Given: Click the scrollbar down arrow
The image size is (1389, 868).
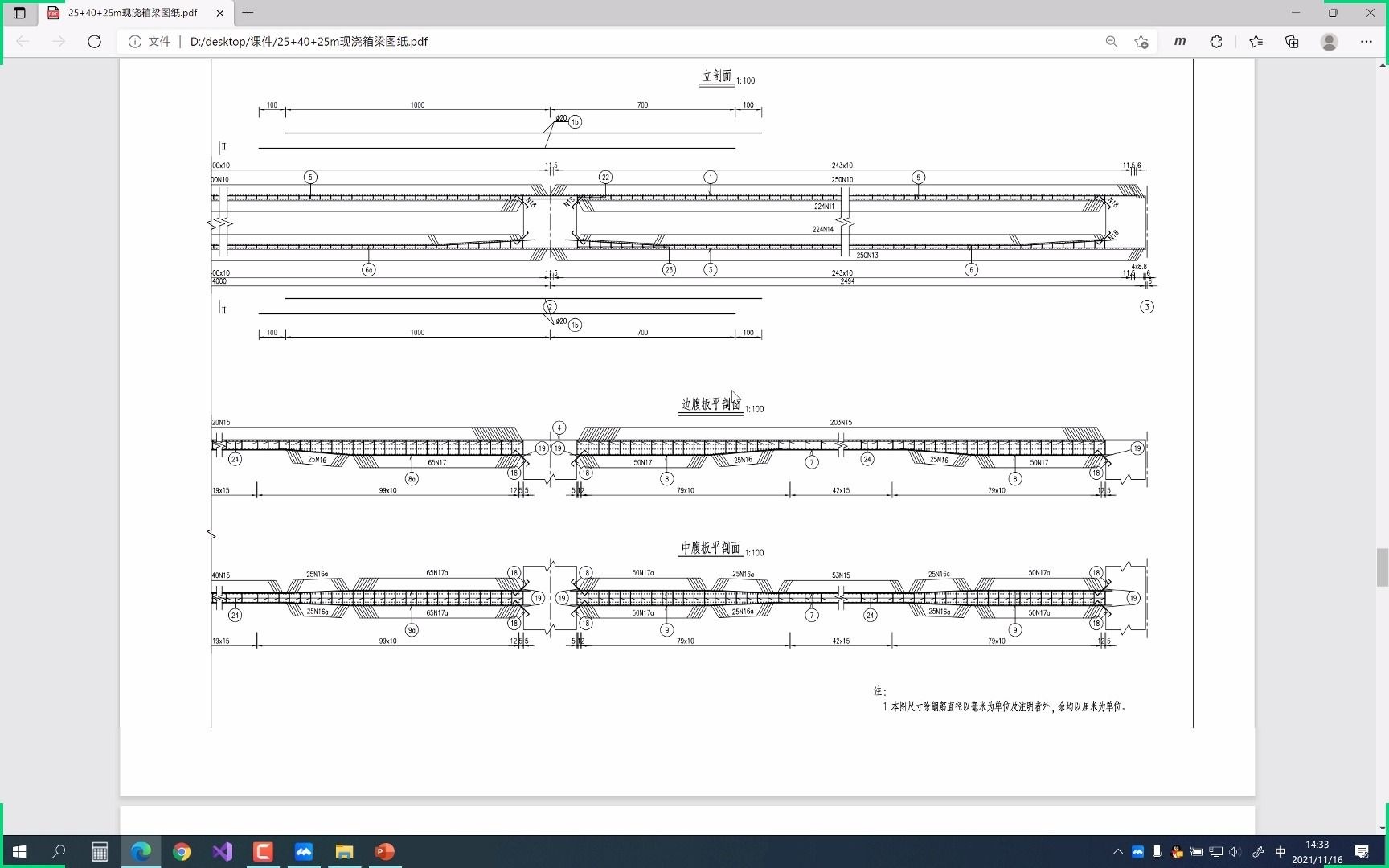Looking at the screenshot, I should [x=1382, y=829].
